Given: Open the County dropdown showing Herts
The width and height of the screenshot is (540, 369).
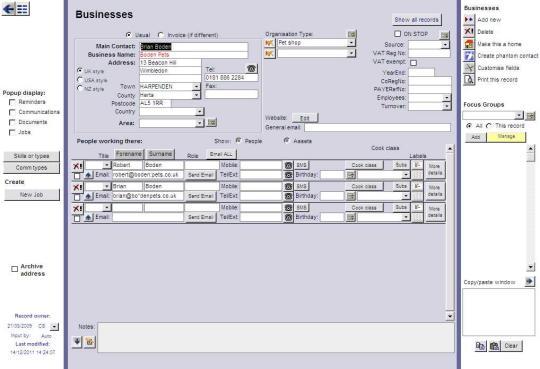Looking at the screenshot, I should 196,95.
